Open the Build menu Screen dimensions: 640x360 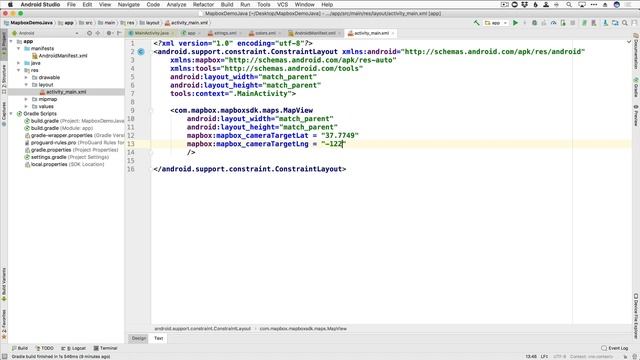[227, 4]
